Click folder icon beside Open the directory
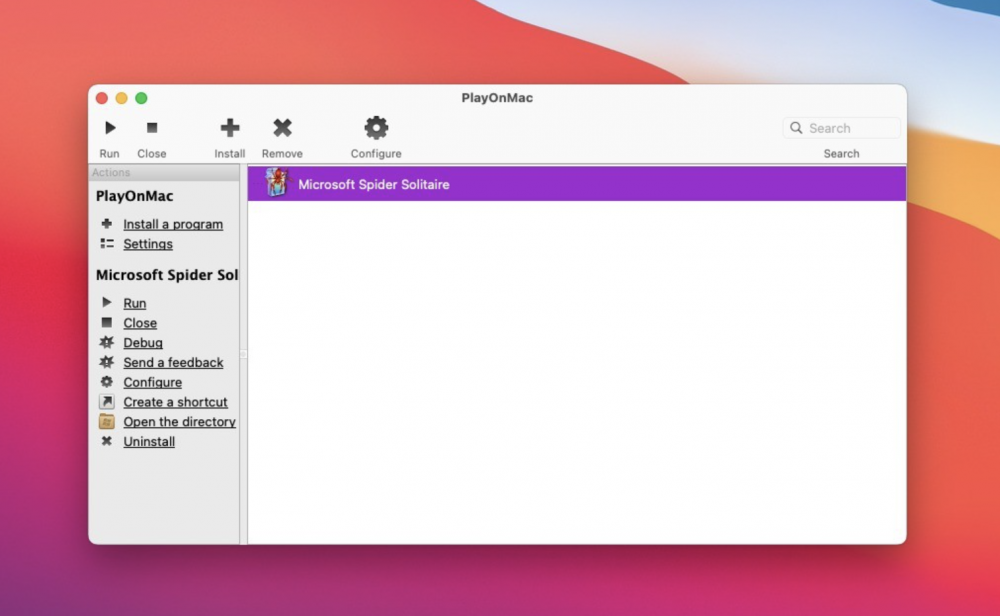Viewport: 1000px width, 616px height. click(107, 422)
